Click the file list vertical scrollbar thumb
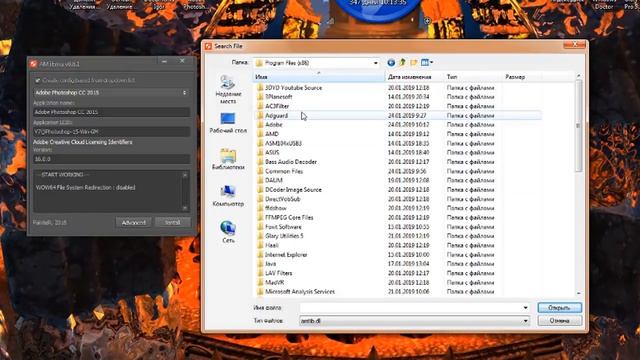This screenshot has height=360, width=640. [x=578, y=126]
